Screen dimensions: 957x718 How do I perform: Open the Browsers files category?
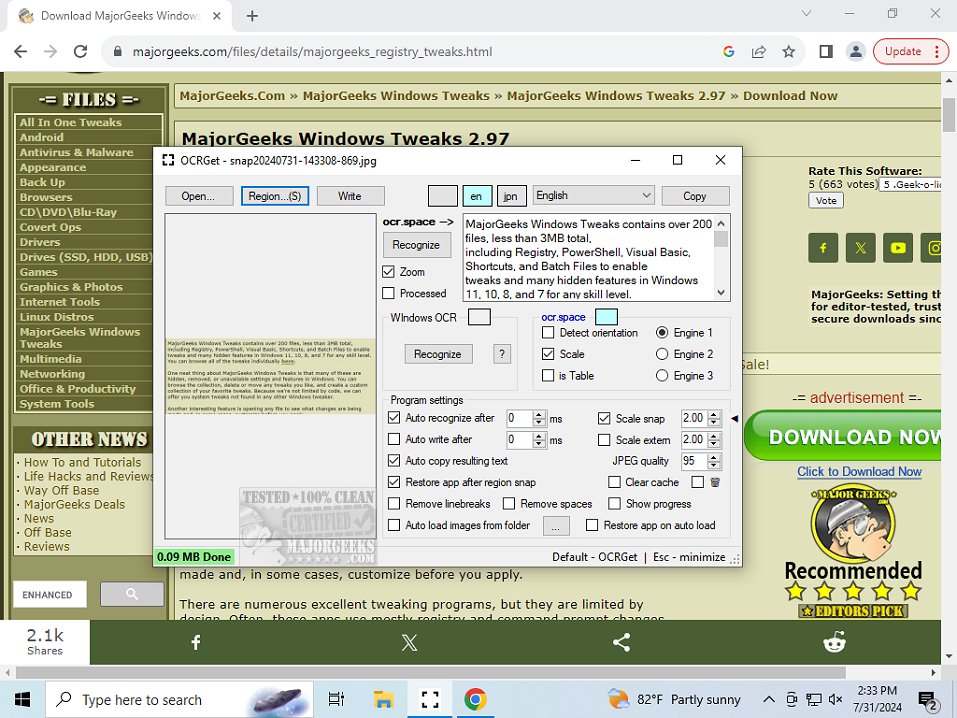46,197
